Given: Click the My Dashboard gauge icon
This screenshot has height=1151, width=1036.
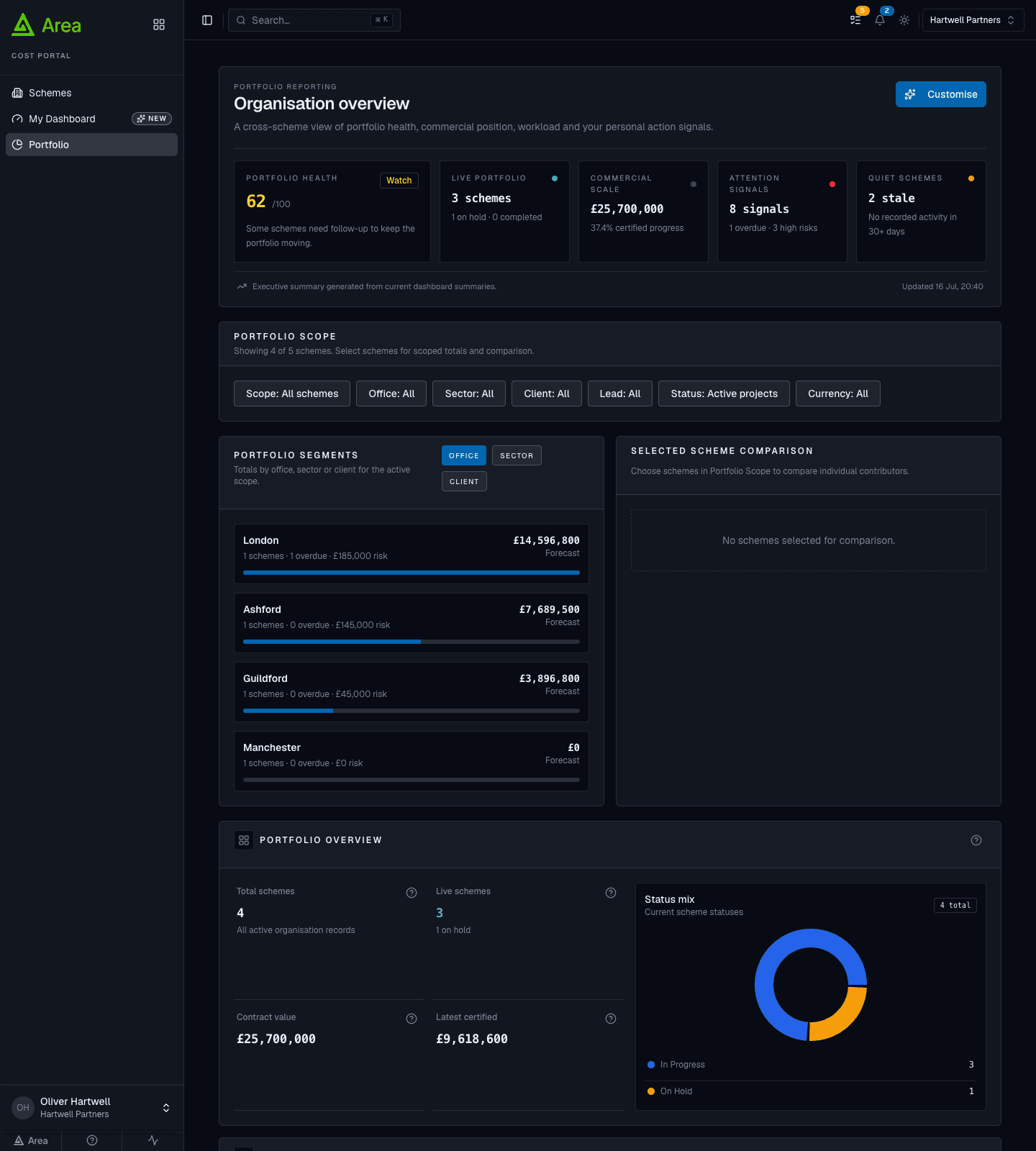Looking at the screenshot, I should tap(17, 119).
